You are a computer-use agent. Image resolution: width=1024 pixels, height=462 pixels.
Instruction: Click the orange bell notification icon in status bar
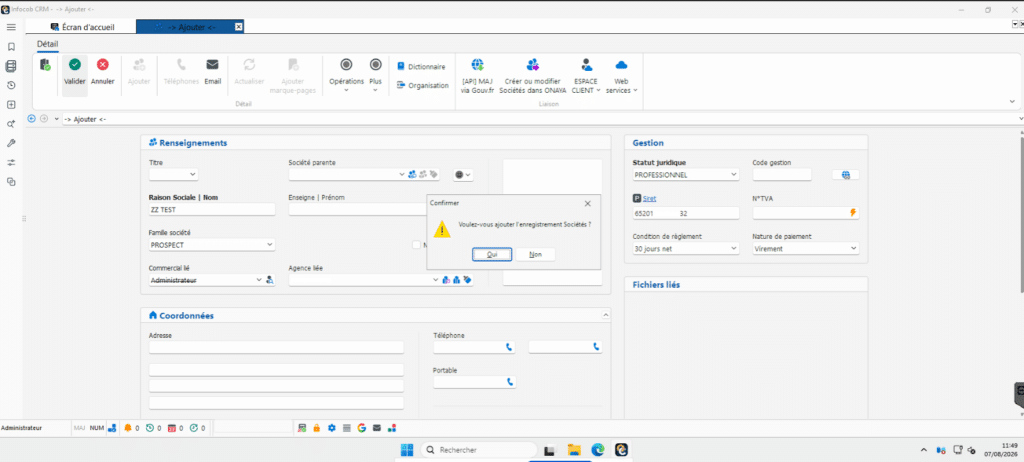click(128, 428)
